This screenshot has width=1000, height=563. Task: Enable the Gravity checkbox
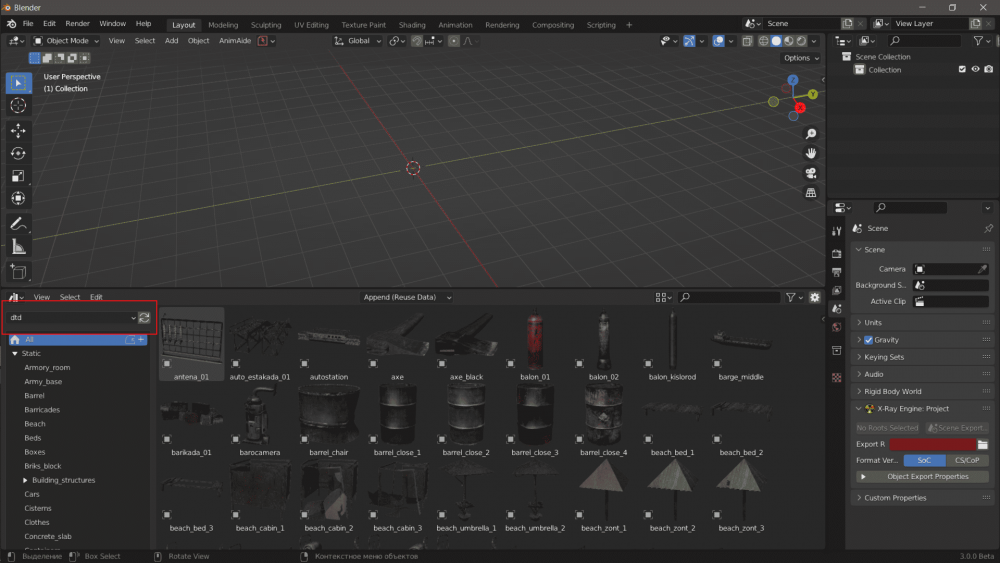coord(868,340)
